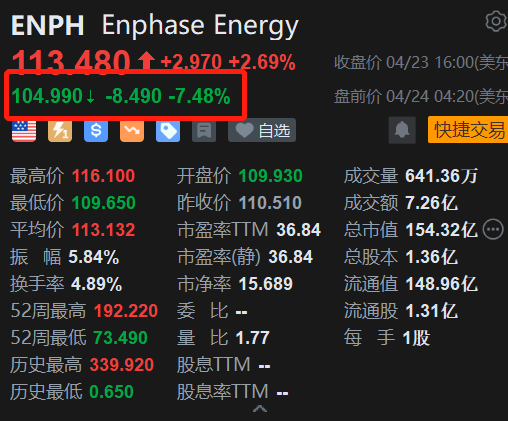Click the 52周最高 value 192.220
The width and height of the screenshot is (508, 421).
[126, 311]
